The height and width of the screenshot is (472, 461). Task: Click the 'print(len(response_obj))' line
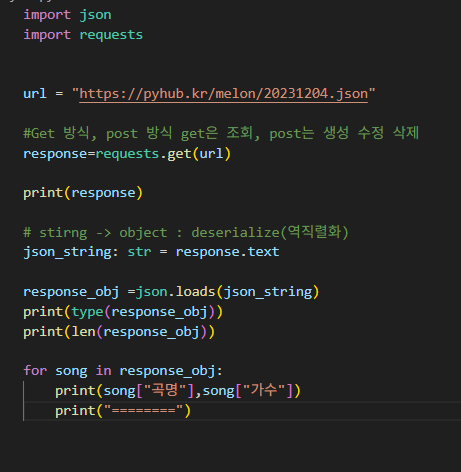tap(119, 332)
